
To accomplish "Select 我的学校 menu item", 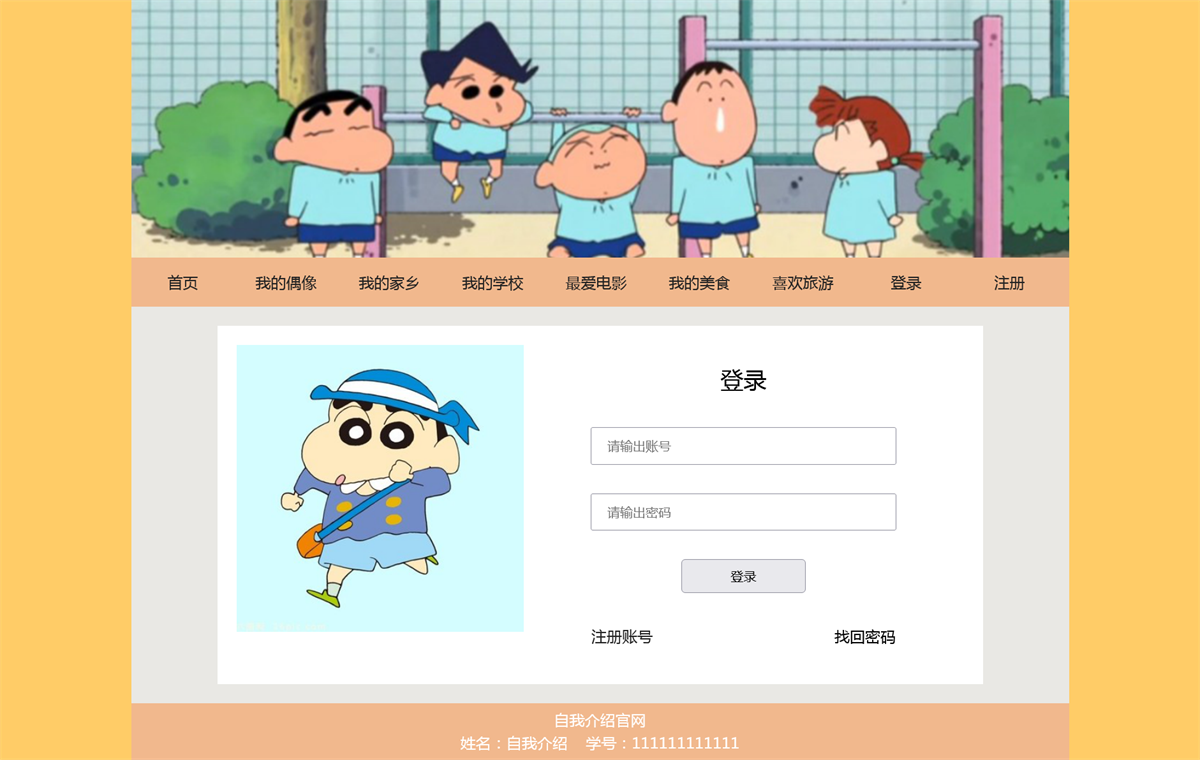I will pyautogui.click(x=492, y=283).
